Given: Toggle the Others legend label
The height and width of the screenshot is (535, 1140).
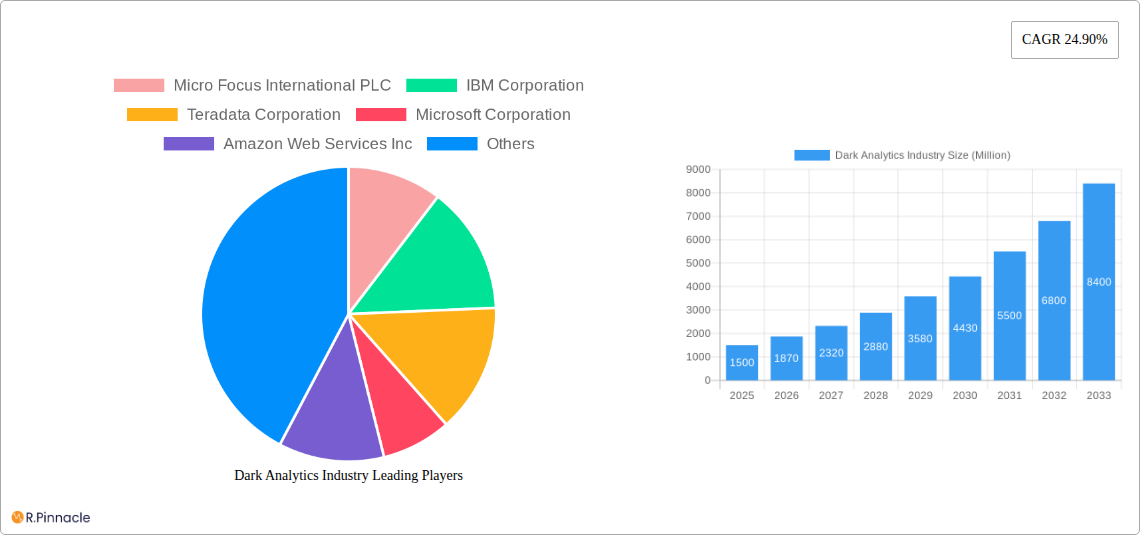Looking at the screenshot, I should coord(510,144).
